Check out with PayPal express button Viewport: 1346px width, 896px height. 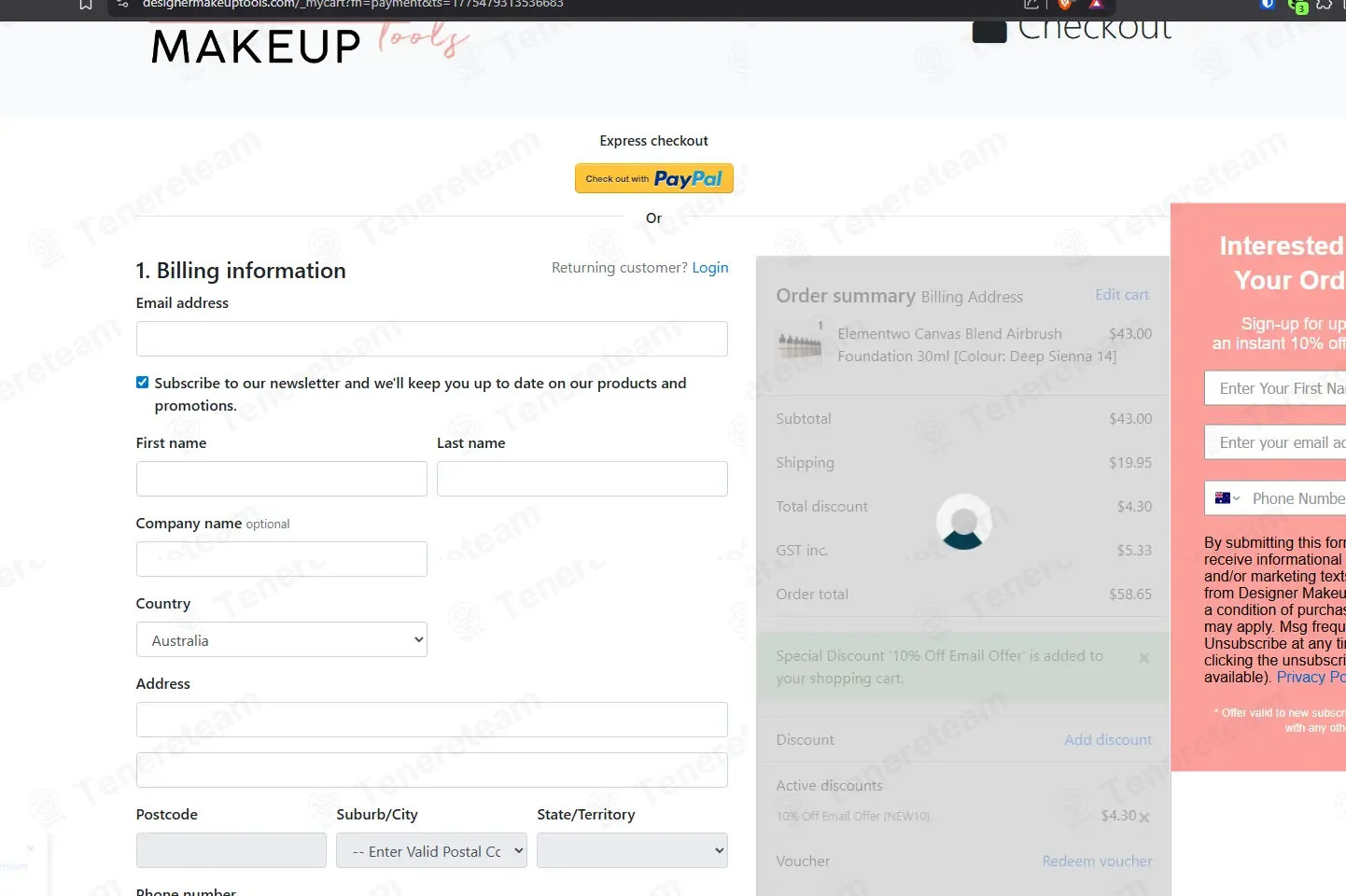pos(653,178)
